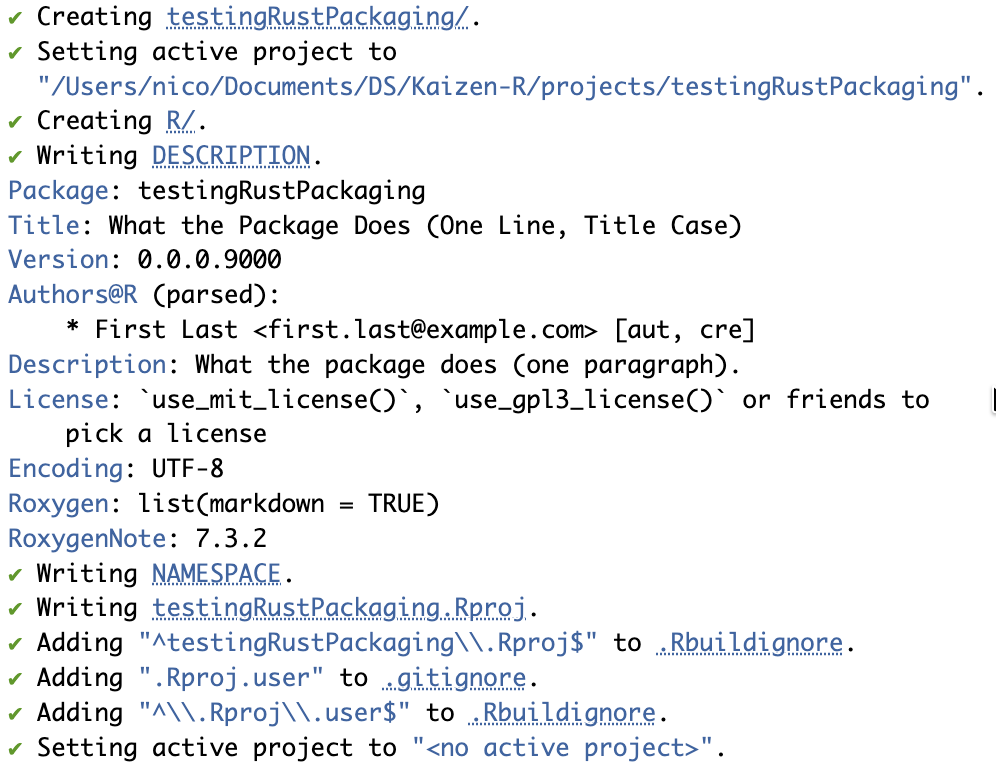Click checkmark beside "Creating R/"
The image size is (996, 768).
point(15,121)
